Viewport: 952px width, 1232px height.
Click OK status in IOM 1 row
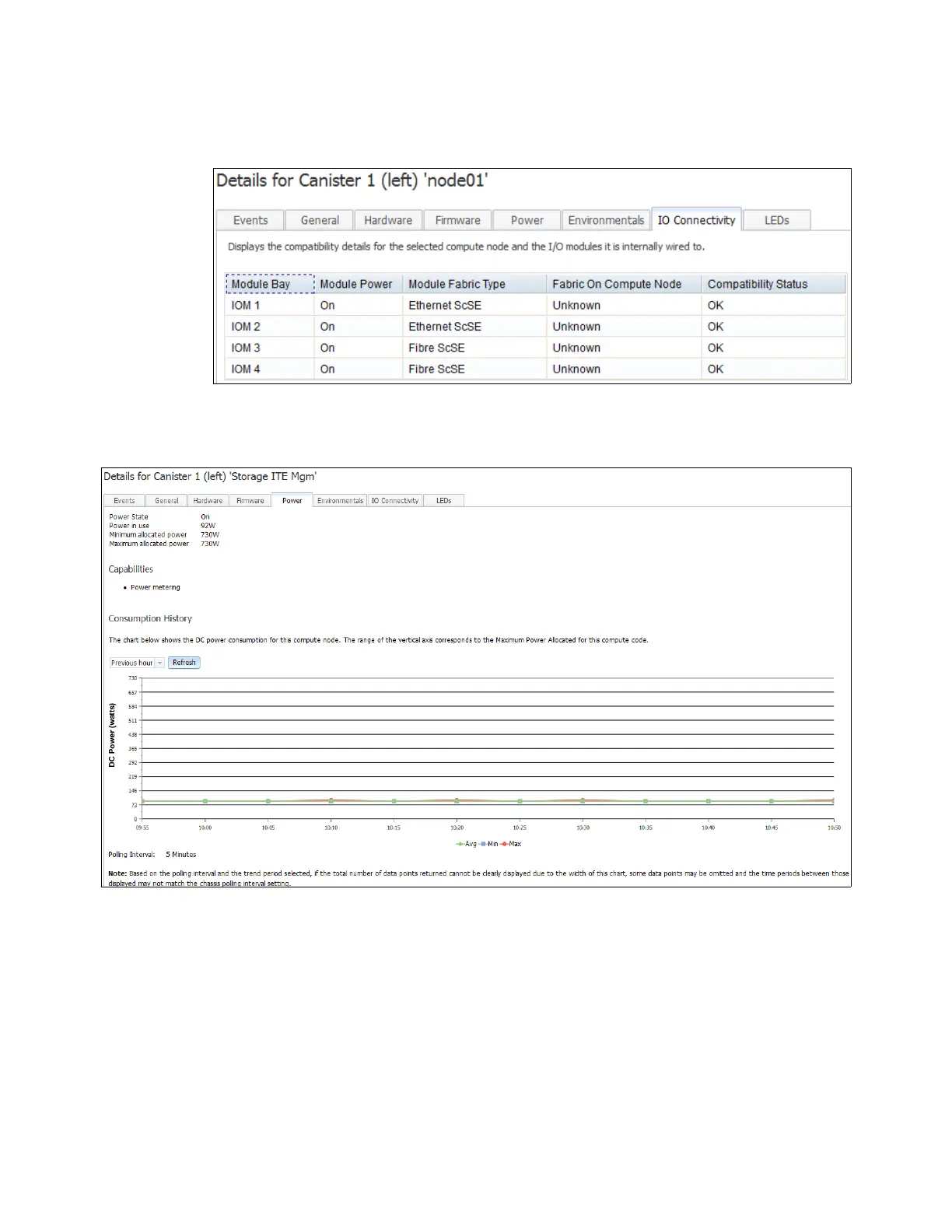[x=716, y=305]
